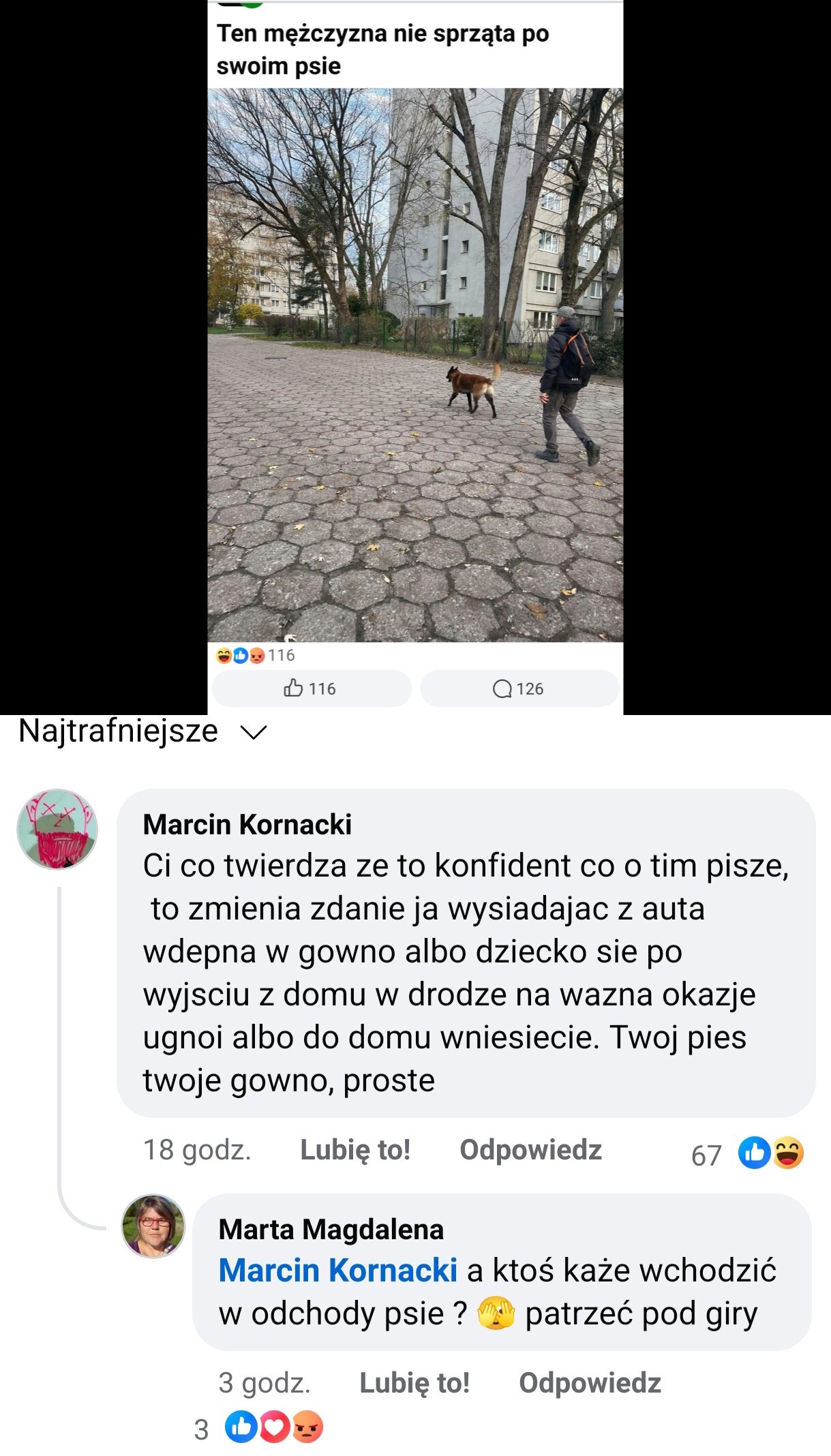View the laughing emoji reaction on Marcin's comment

tap(788, 1153)
